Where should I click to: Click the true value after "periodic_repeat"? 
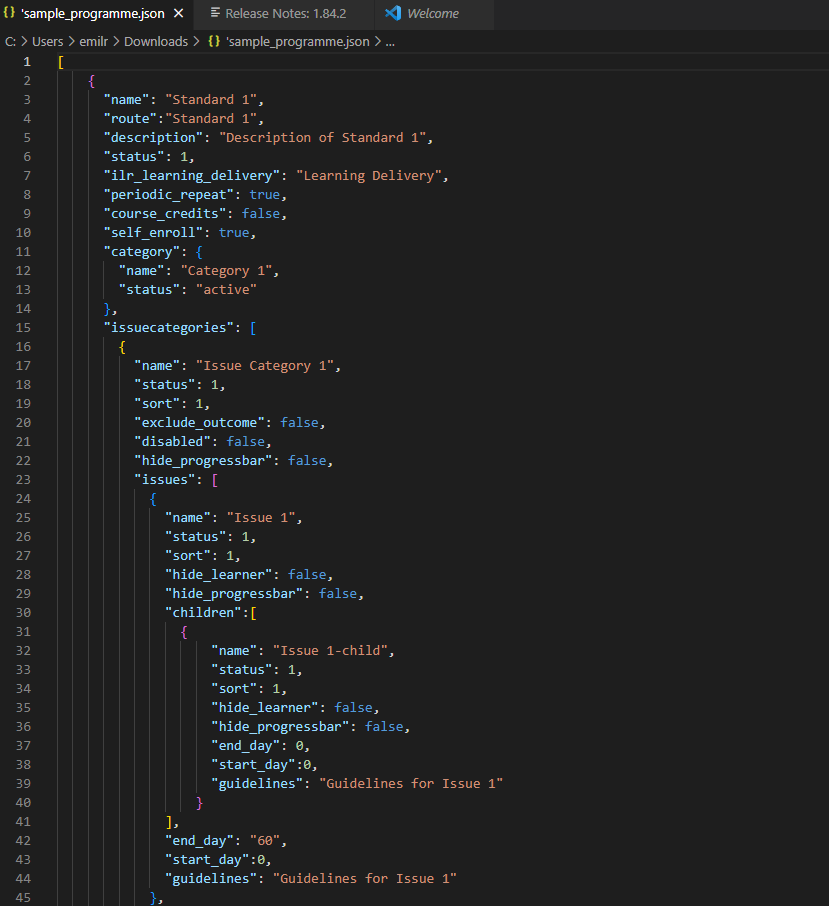point(265,195)
